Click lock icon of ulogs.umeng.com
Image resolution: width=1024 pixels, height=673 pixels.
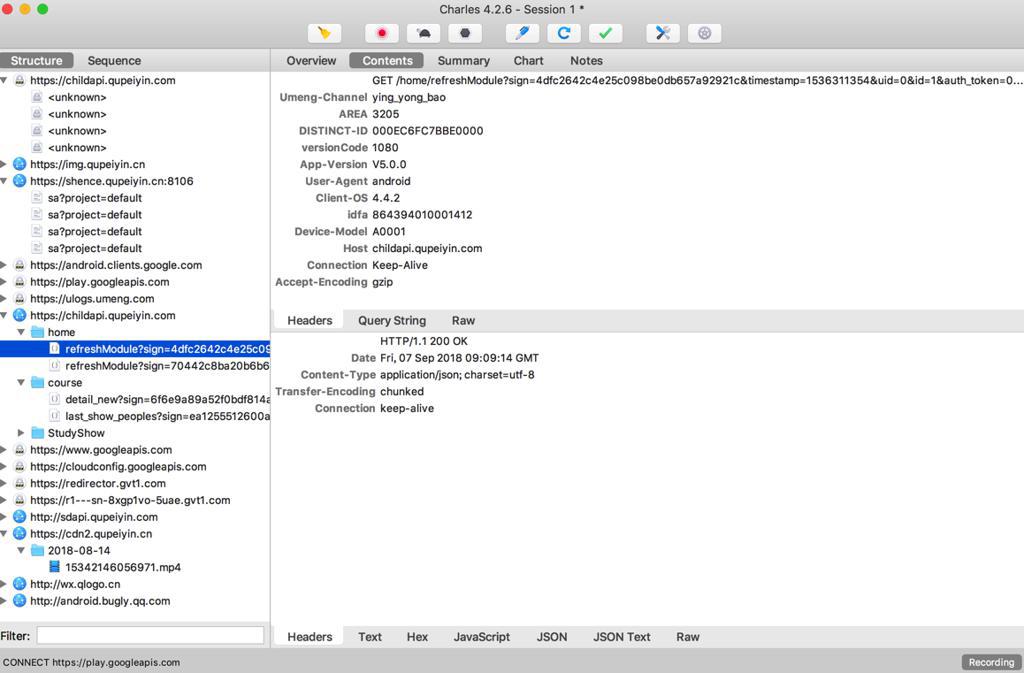[x=20, y=299]
